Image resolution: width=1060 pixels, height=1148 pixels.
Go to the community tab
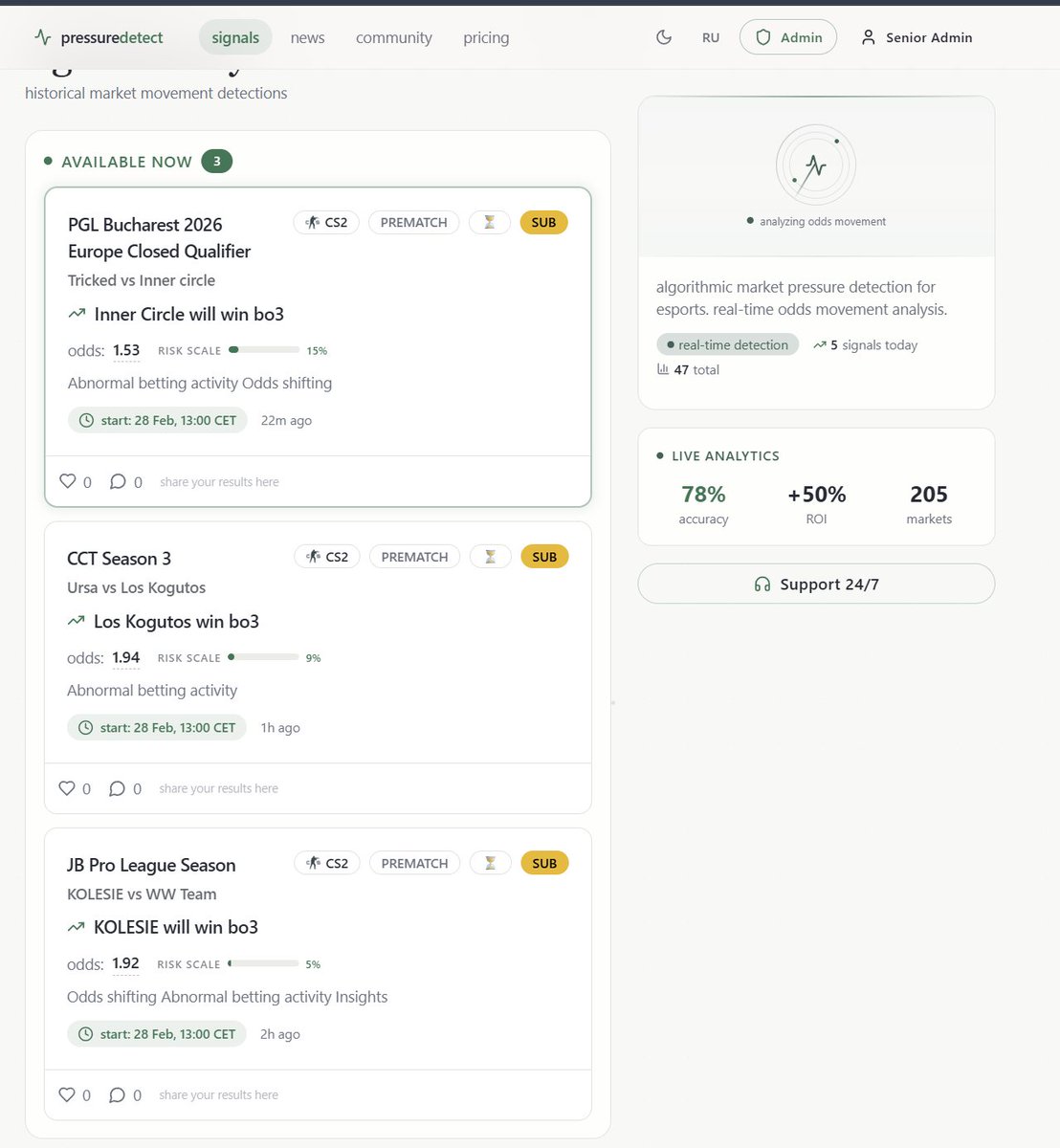click(x=394, y=37)
